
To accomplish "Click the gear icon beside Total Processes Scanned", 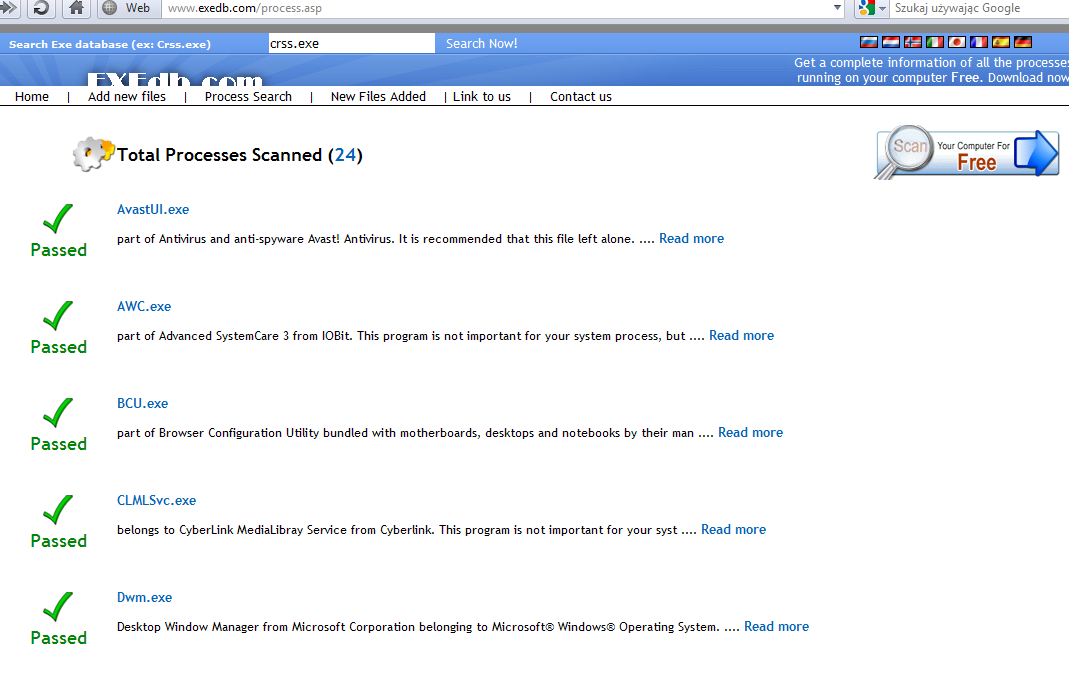I will coord(93,154).
